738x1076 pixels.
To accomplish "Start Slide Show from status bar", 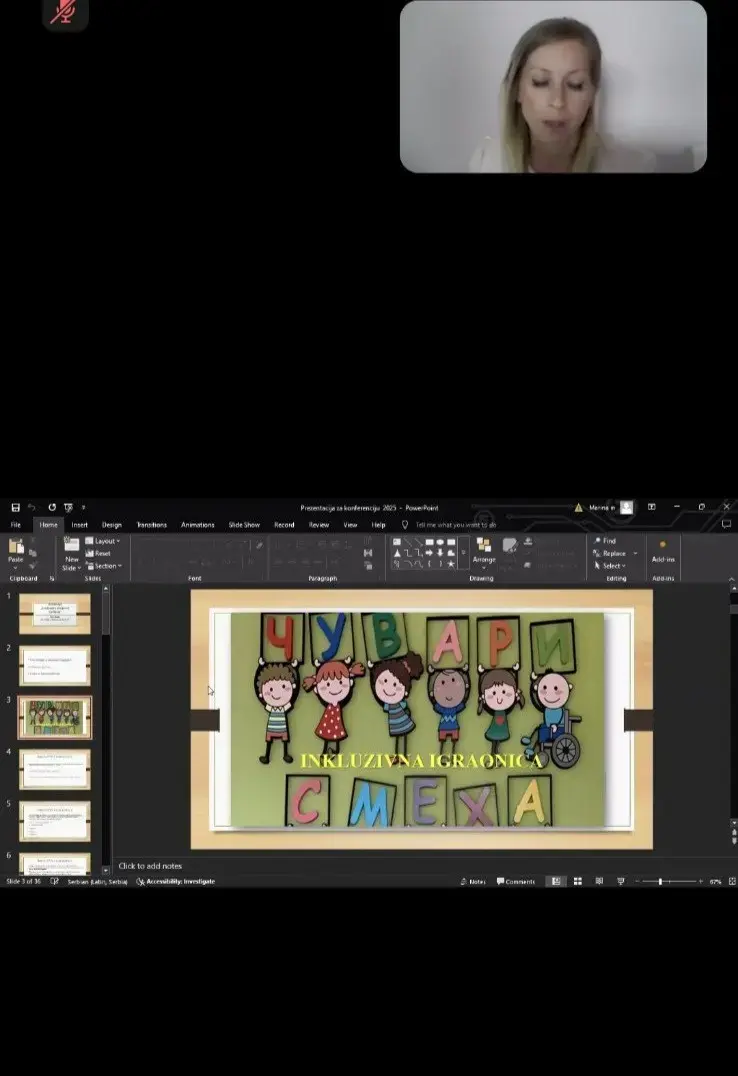I will coord(621,882).
